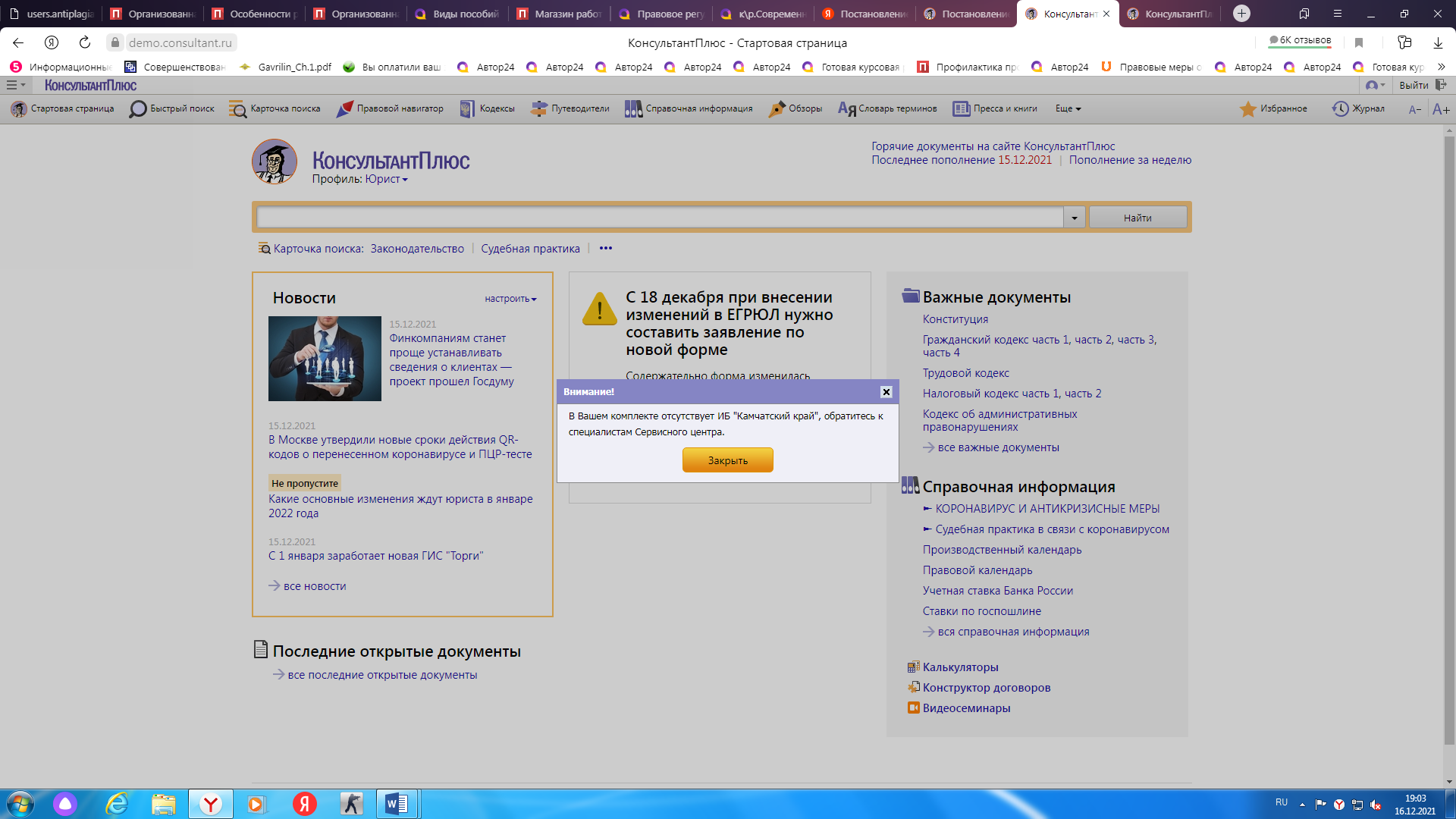The image size is (1456, 819).
Task: Close the Внимание dialog with X
Action: click(886, 392)
